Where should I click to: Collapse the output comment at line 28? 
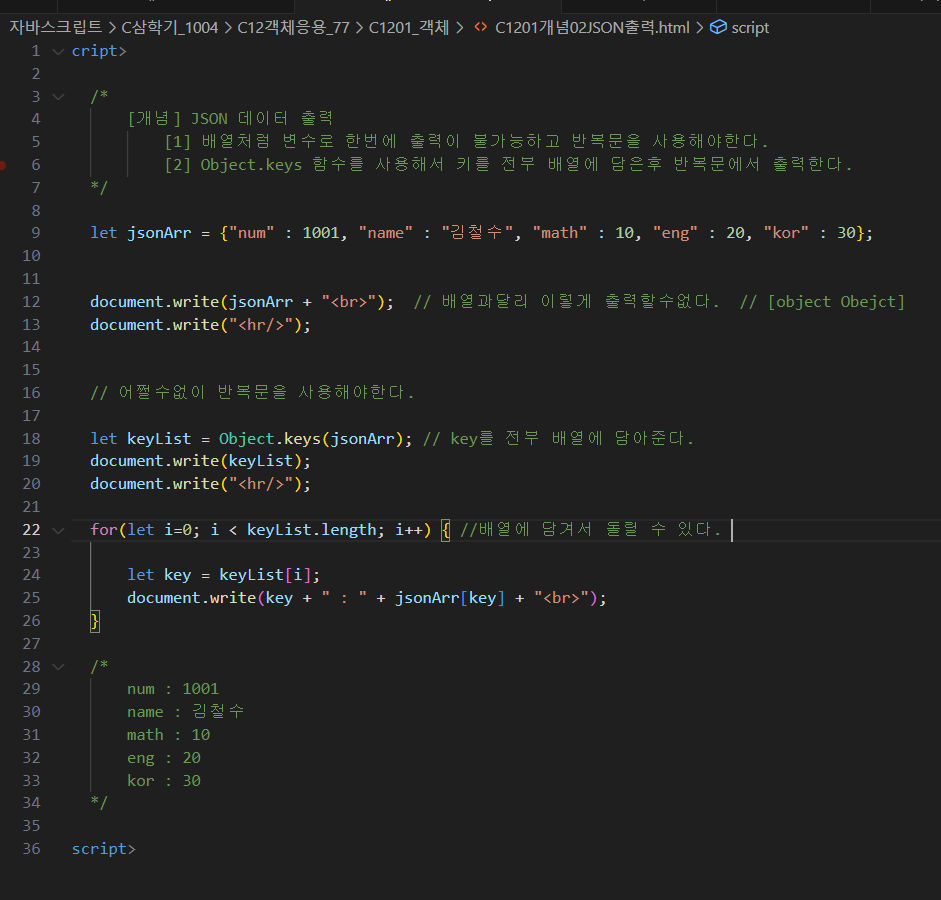pos(58,667)
